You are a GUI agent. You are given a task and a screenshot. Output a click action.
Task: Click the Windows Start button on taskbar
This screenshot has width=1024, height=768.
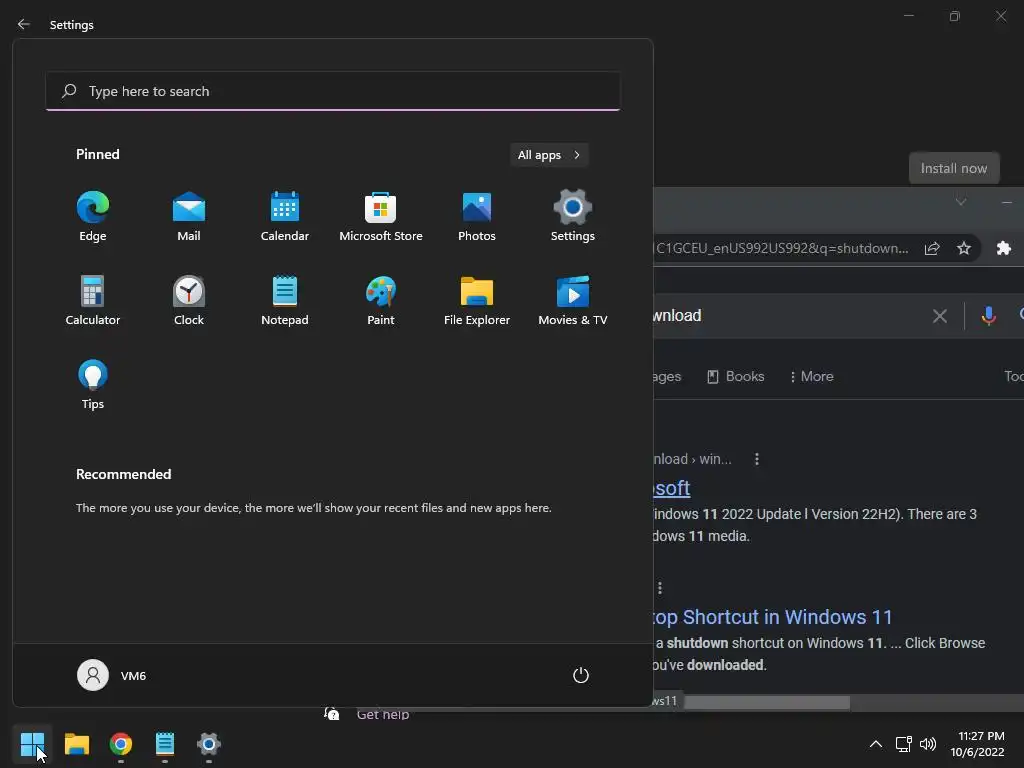[32, 744]
